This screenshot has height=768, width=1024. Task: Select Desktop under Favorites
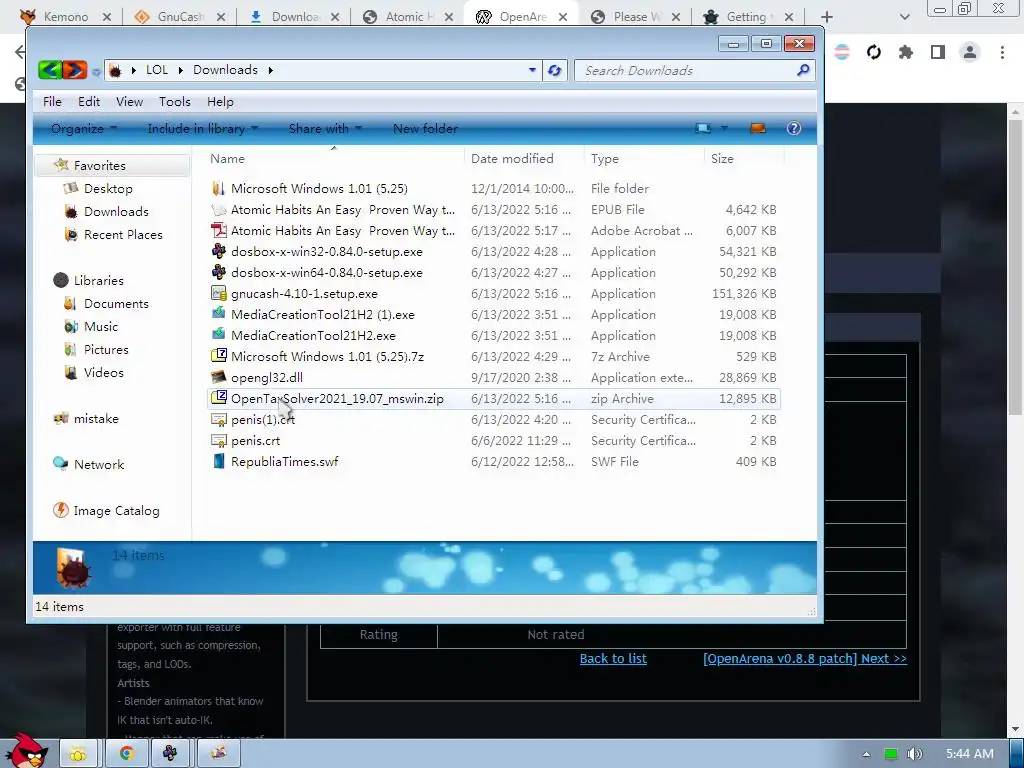[108, 189]
